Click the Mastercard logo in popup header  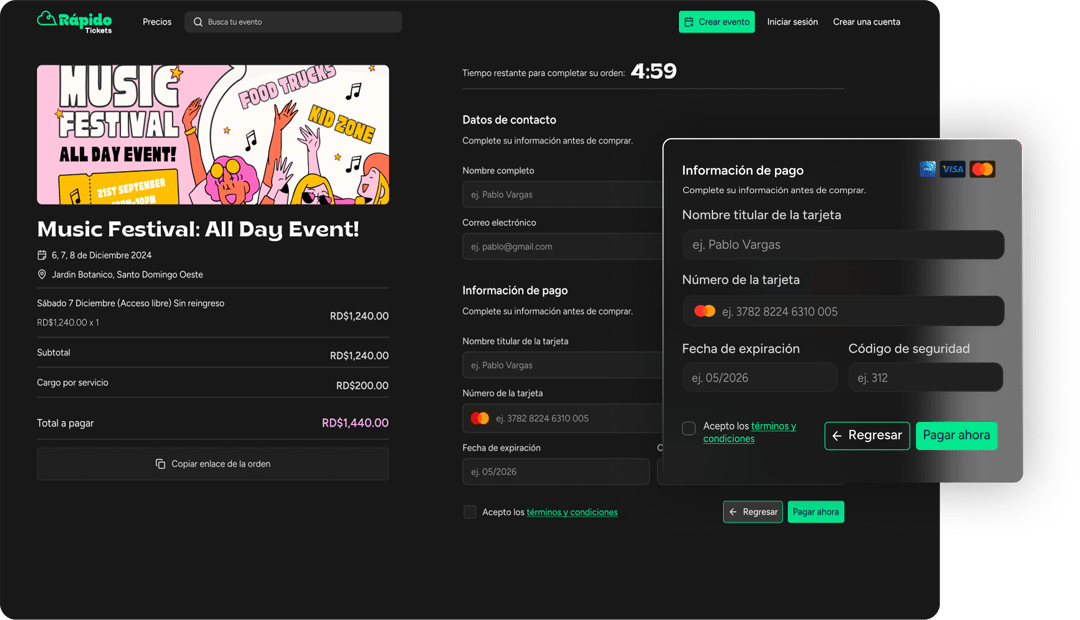pos(982,169)
